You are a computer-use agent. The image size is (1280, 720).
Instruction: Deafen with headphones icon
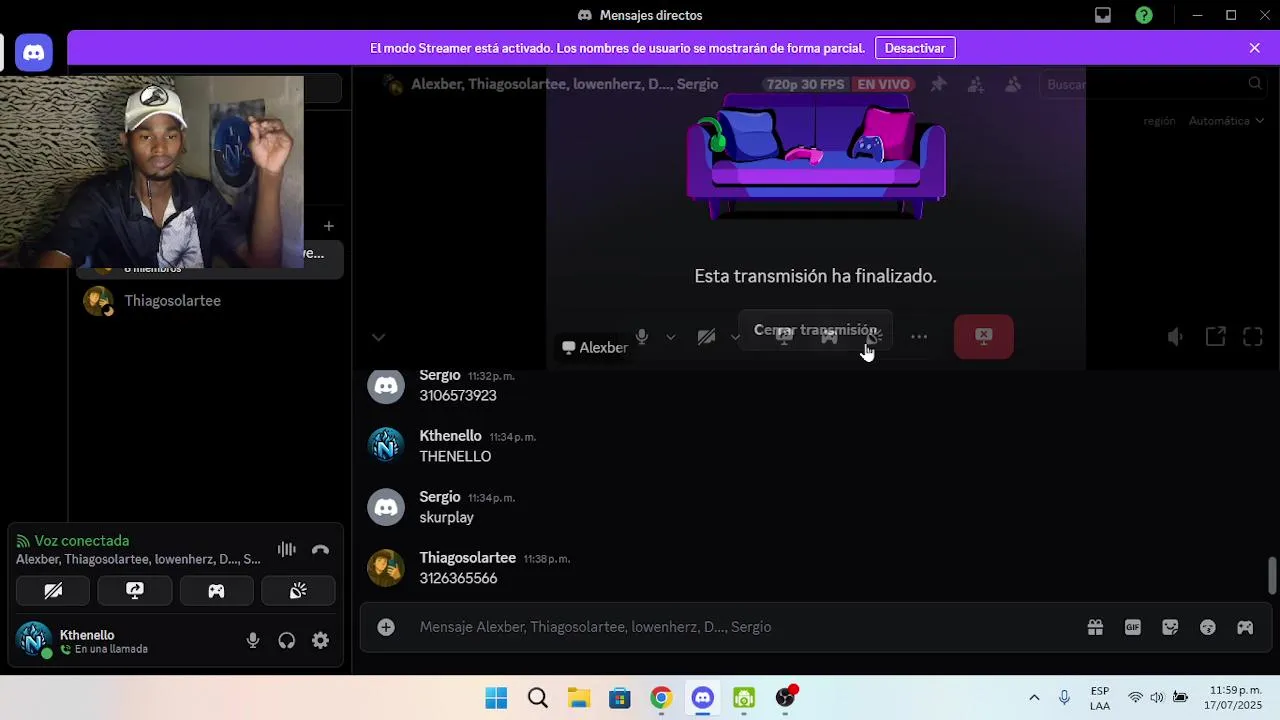pos(287,641)
